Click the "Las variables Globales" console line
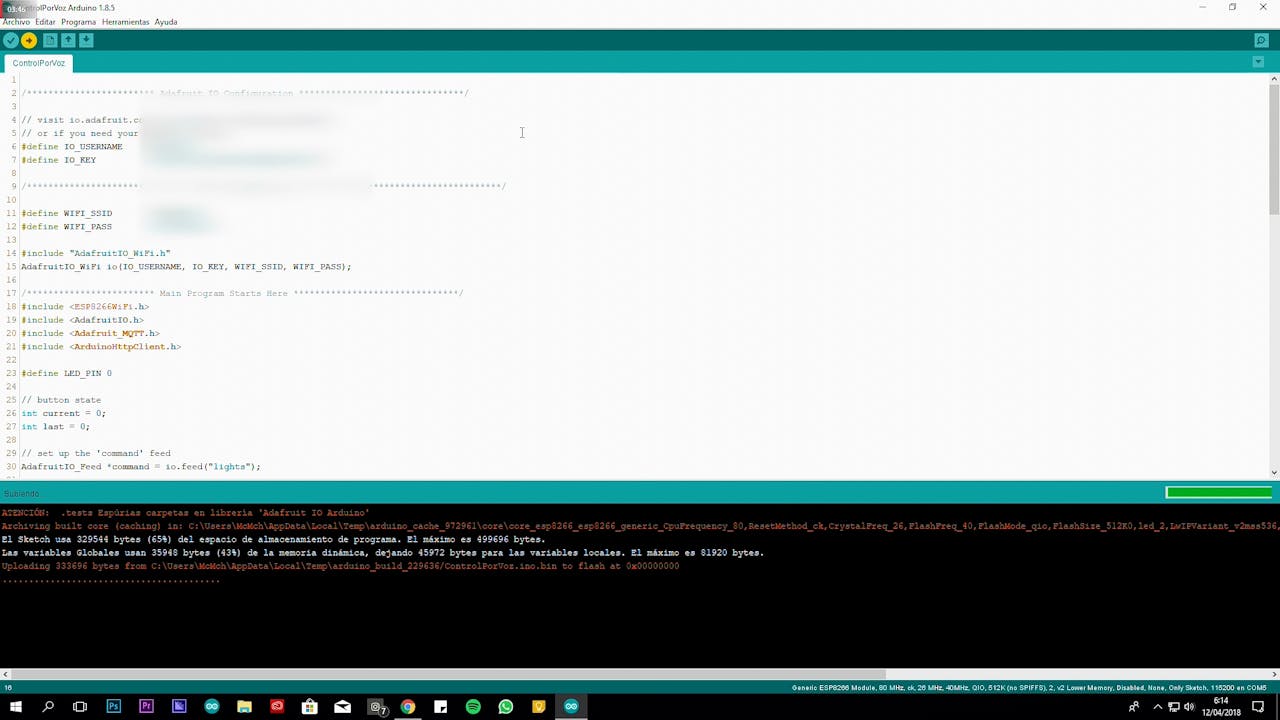This screenshot has width=1280, height=720. coord(383,553)
